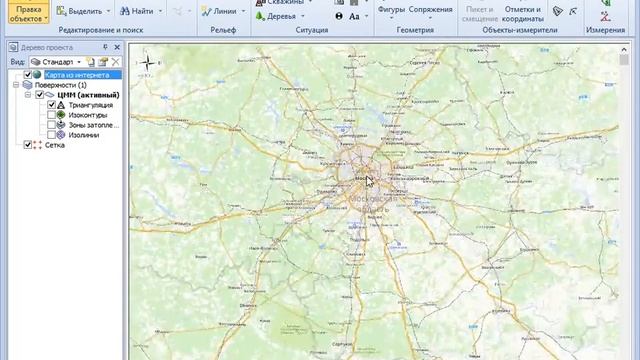Click the Деревья tree icon

(x=260, y=16)
